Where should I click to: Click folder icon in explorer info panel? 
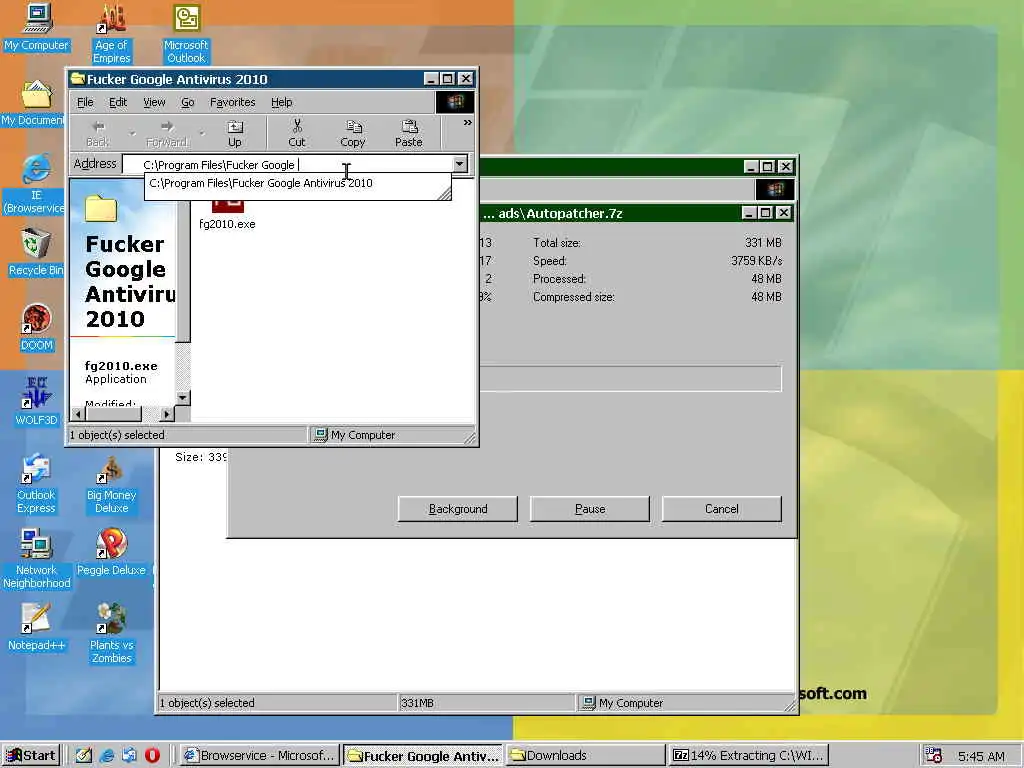[x=101, y=209]
